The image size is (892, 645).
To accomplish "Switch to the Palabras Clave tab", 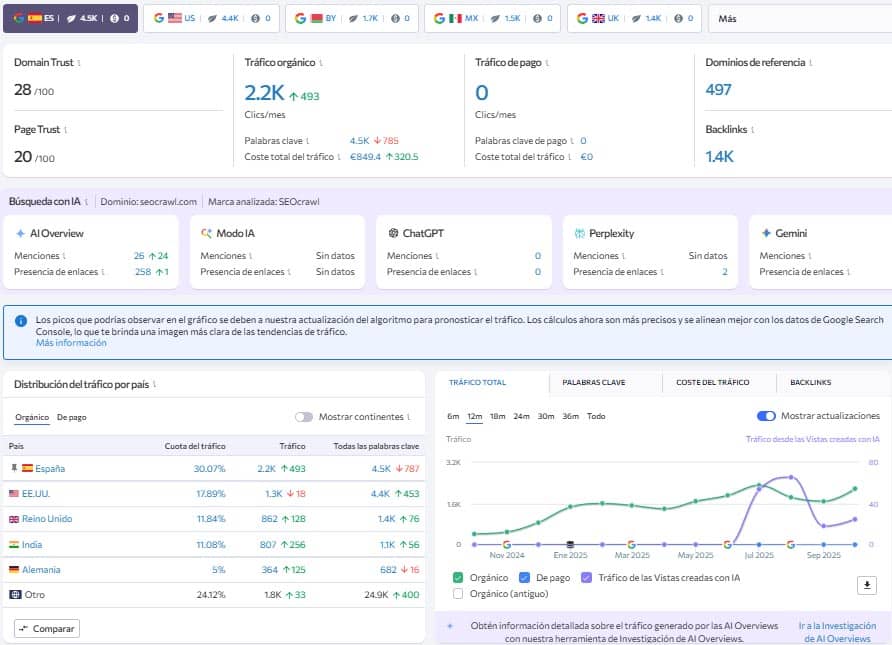I will (594, 382).
